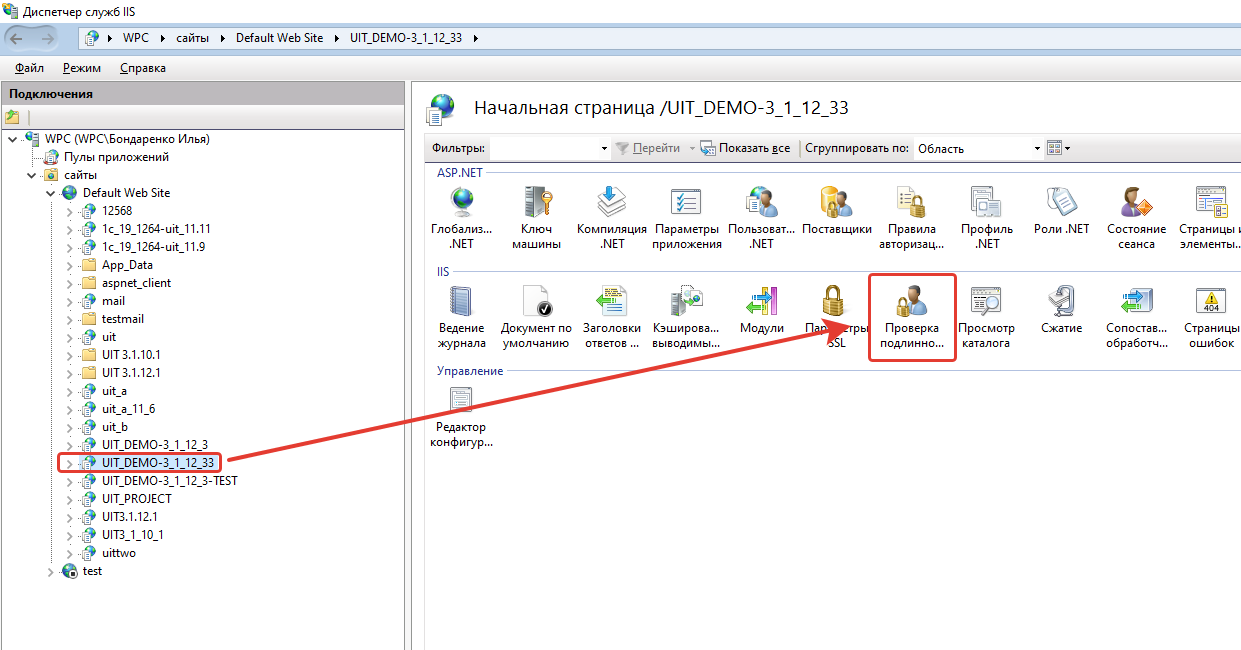Screen dimensions: 1241x650
Task: Select Пулы приложений in connections tree
Action: tap(116, 157)
